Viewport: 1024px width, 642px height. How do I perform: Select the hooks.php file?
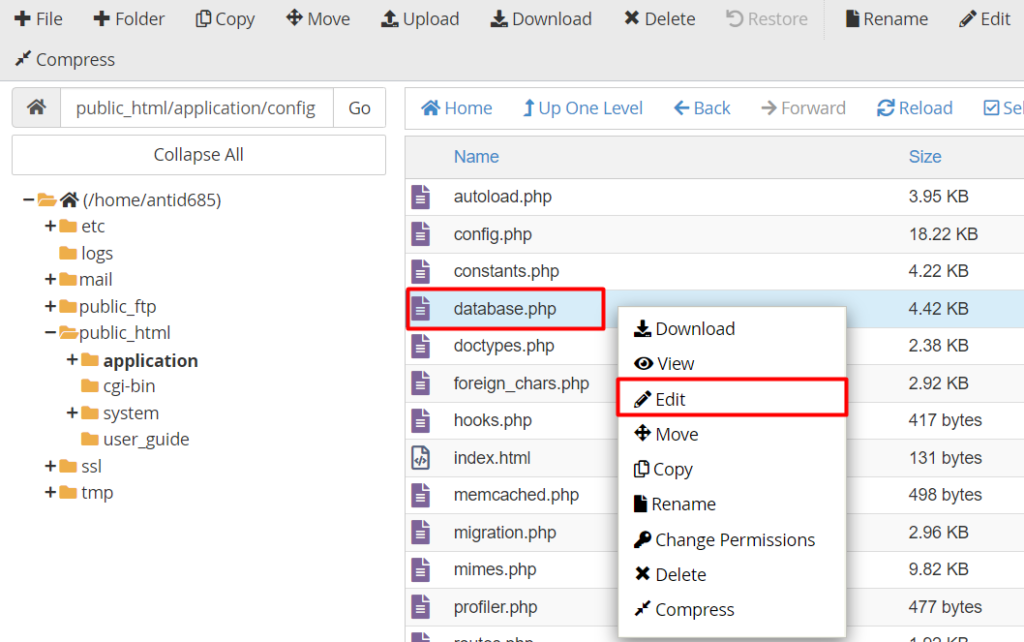point(492,420)
